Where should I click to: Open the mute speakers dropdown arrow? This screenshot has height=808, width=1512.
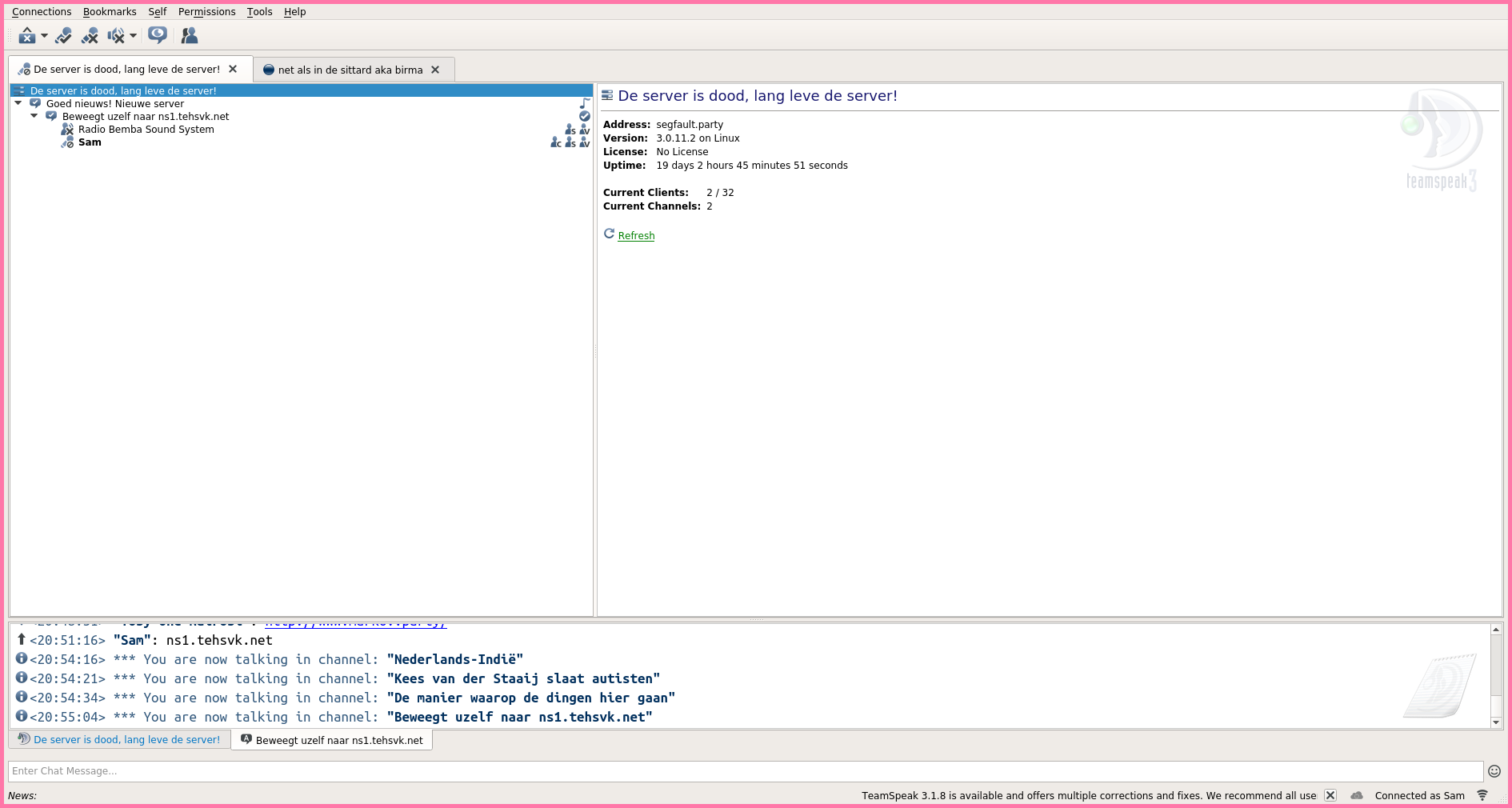click(134, 35)
